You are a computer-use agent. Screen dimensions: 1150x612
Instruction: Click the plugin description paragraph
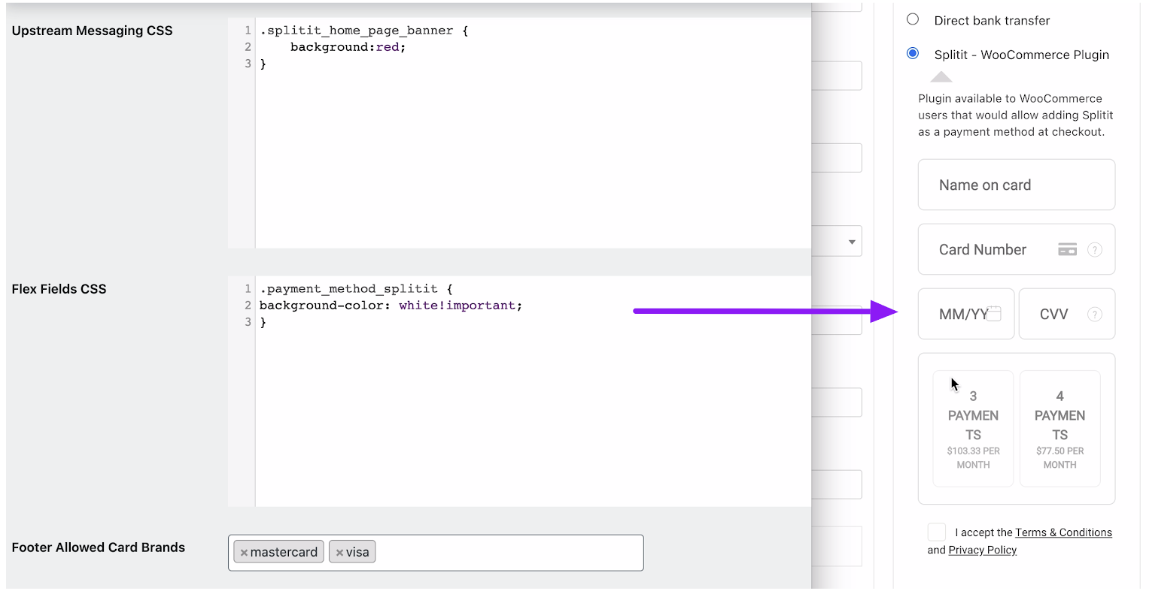(1016, 115)
